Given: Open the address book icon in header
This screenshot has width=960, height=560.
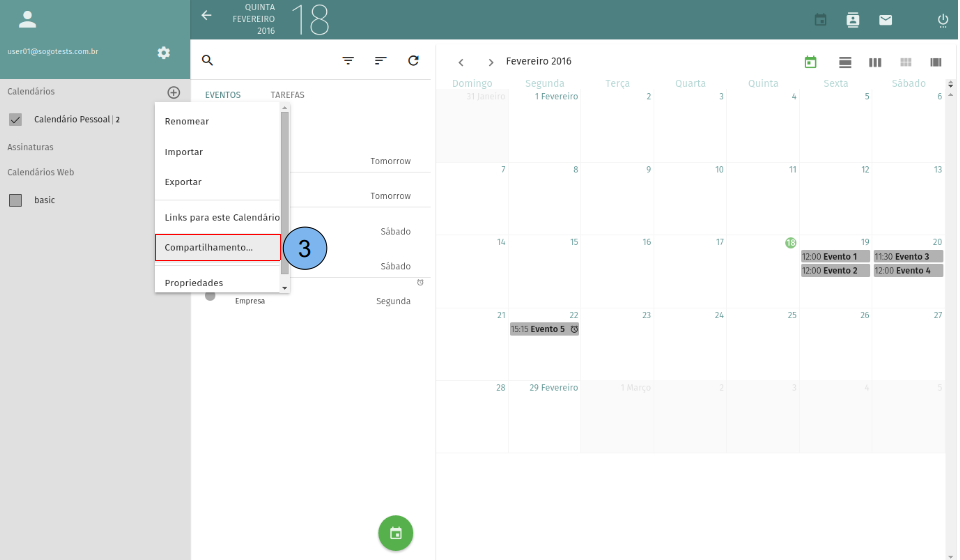Looking at the screenshot, I should point(853,20).
